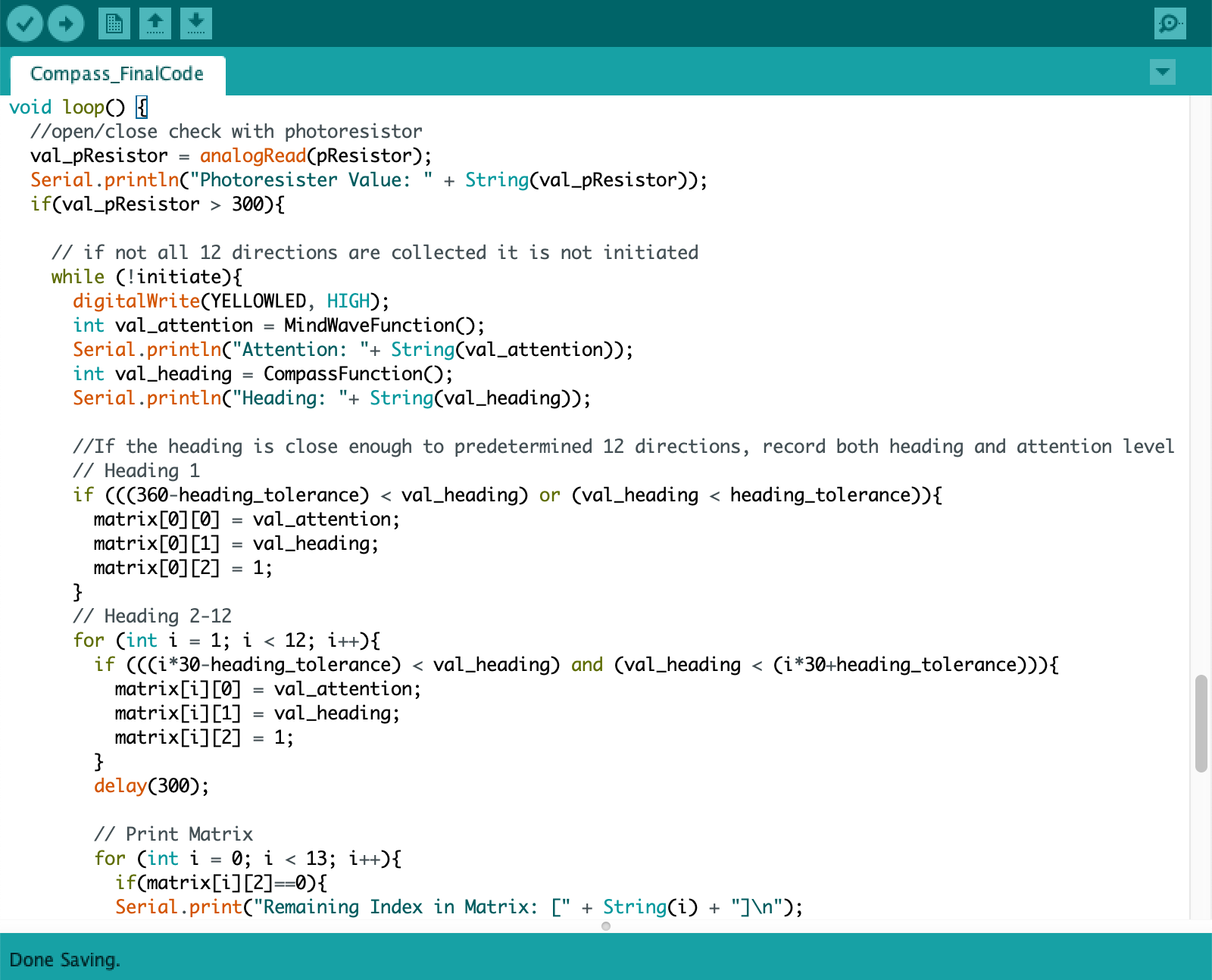This screenshot has width=1212, height=980.
Task: Click the console divider handle dot
Action: (x=606, y=926)
